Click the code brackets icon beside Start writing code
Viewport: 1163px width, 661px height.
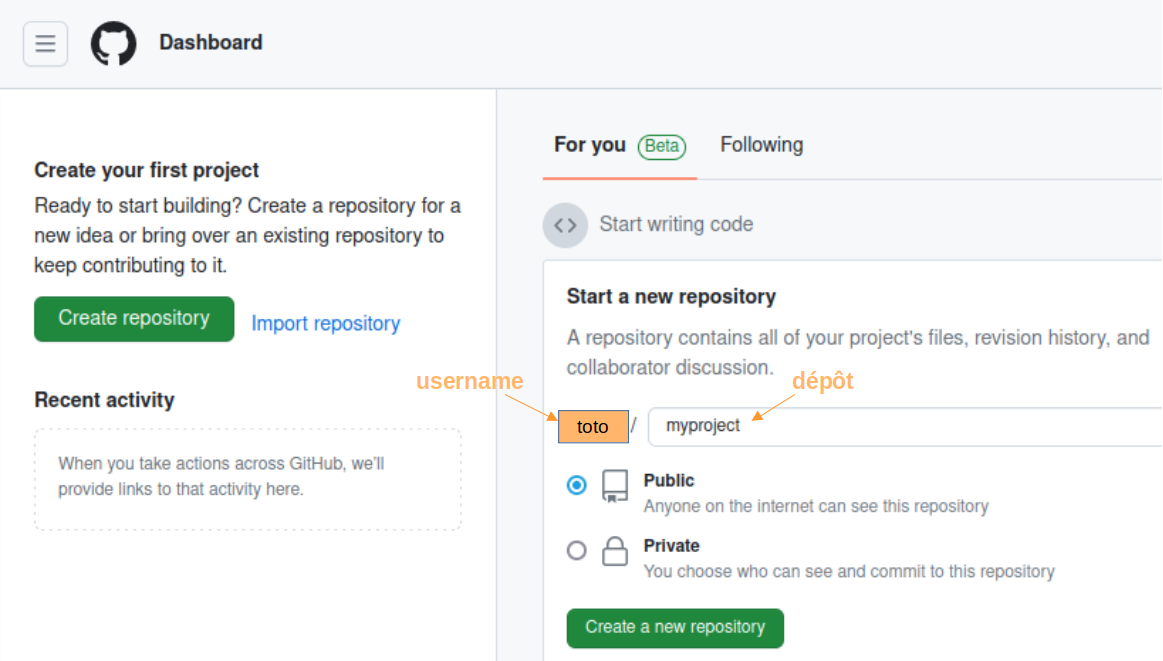pyautogui.click(x=565, y=225)
